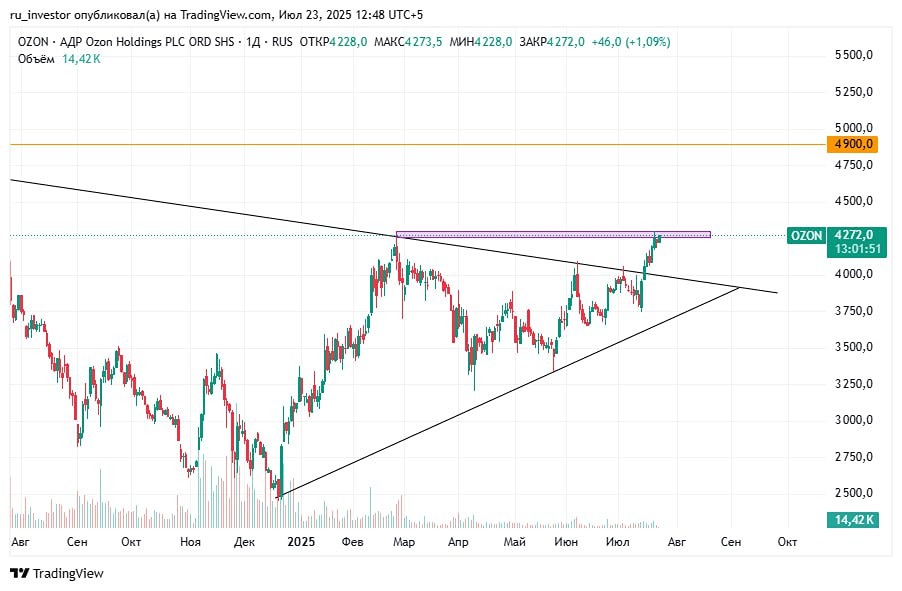Click the 4000,0 price axis label
Image resolution: width=902 pixels, height=591 pixels.
tap(854, 274)
